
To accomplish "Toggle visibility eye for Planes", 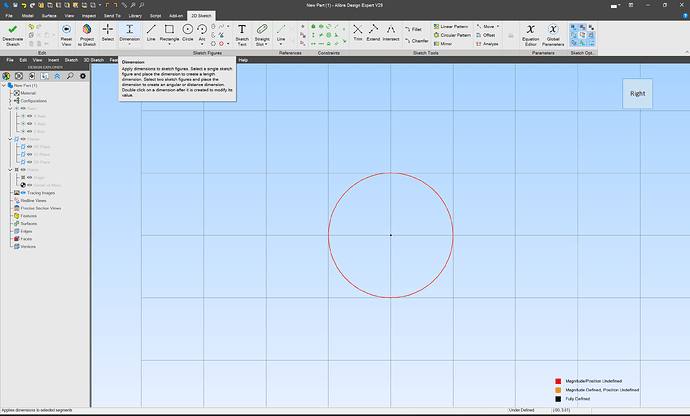I will click(23, 139).
